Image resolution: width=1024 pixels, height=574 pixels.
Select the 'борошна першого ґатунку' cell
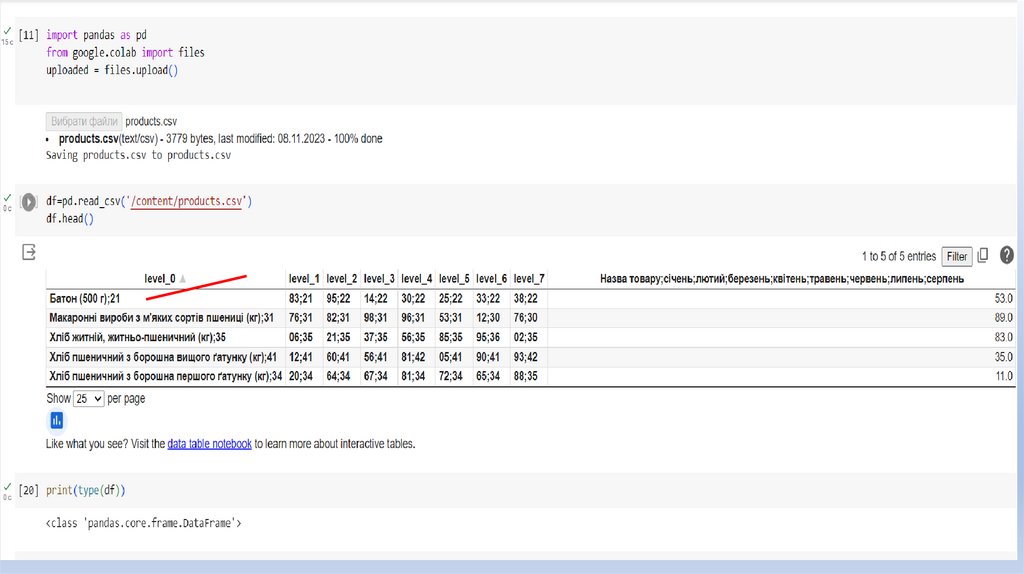click(x=165, y=376)
